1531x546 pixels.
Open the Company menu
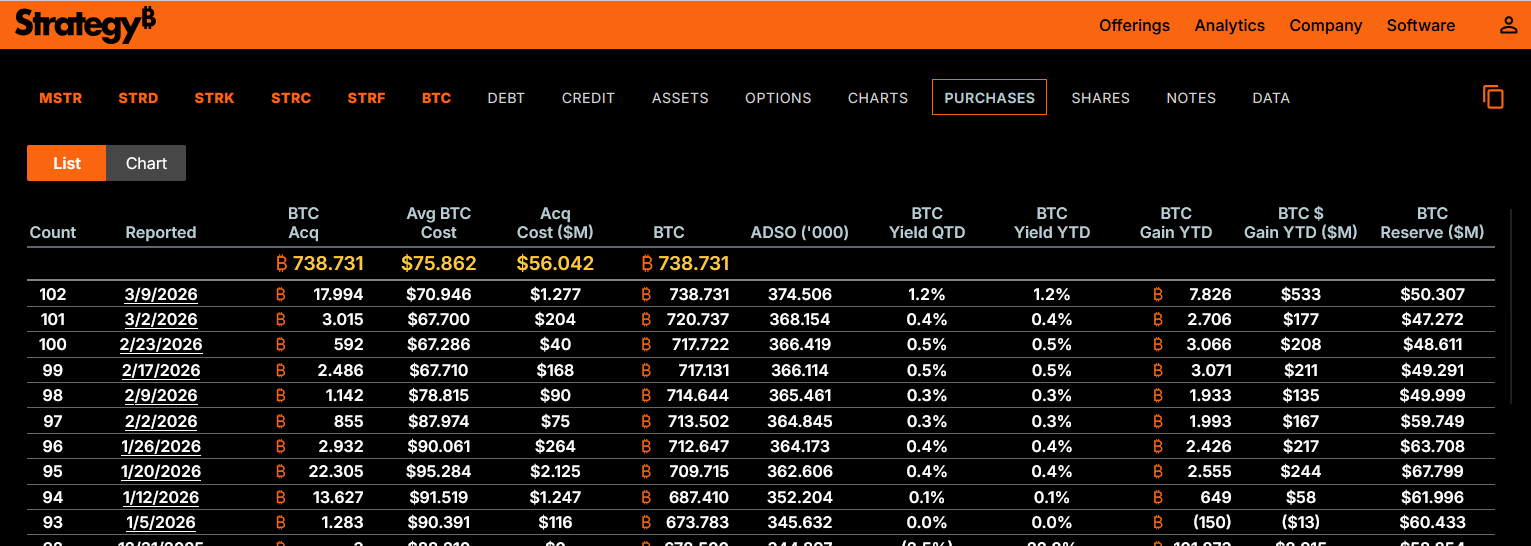coord(1325,26)
